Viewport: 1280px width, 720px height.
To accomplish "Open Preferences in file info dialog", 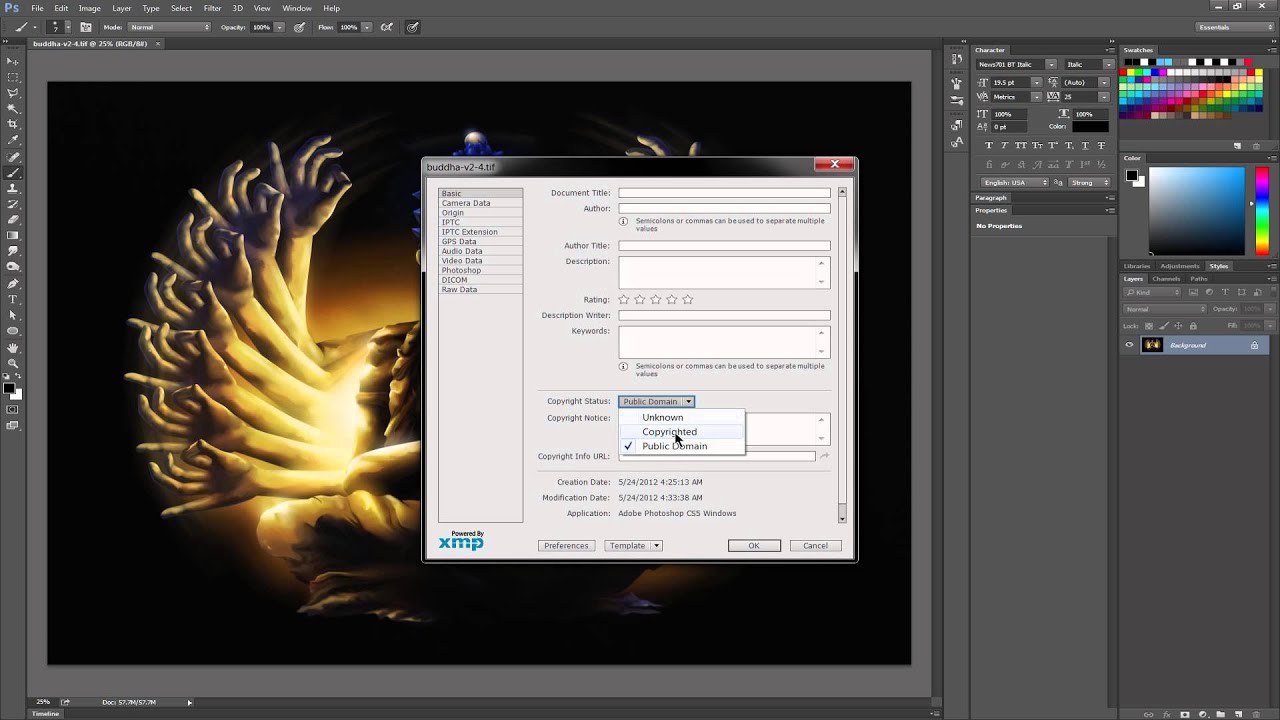I will [566, 546].
